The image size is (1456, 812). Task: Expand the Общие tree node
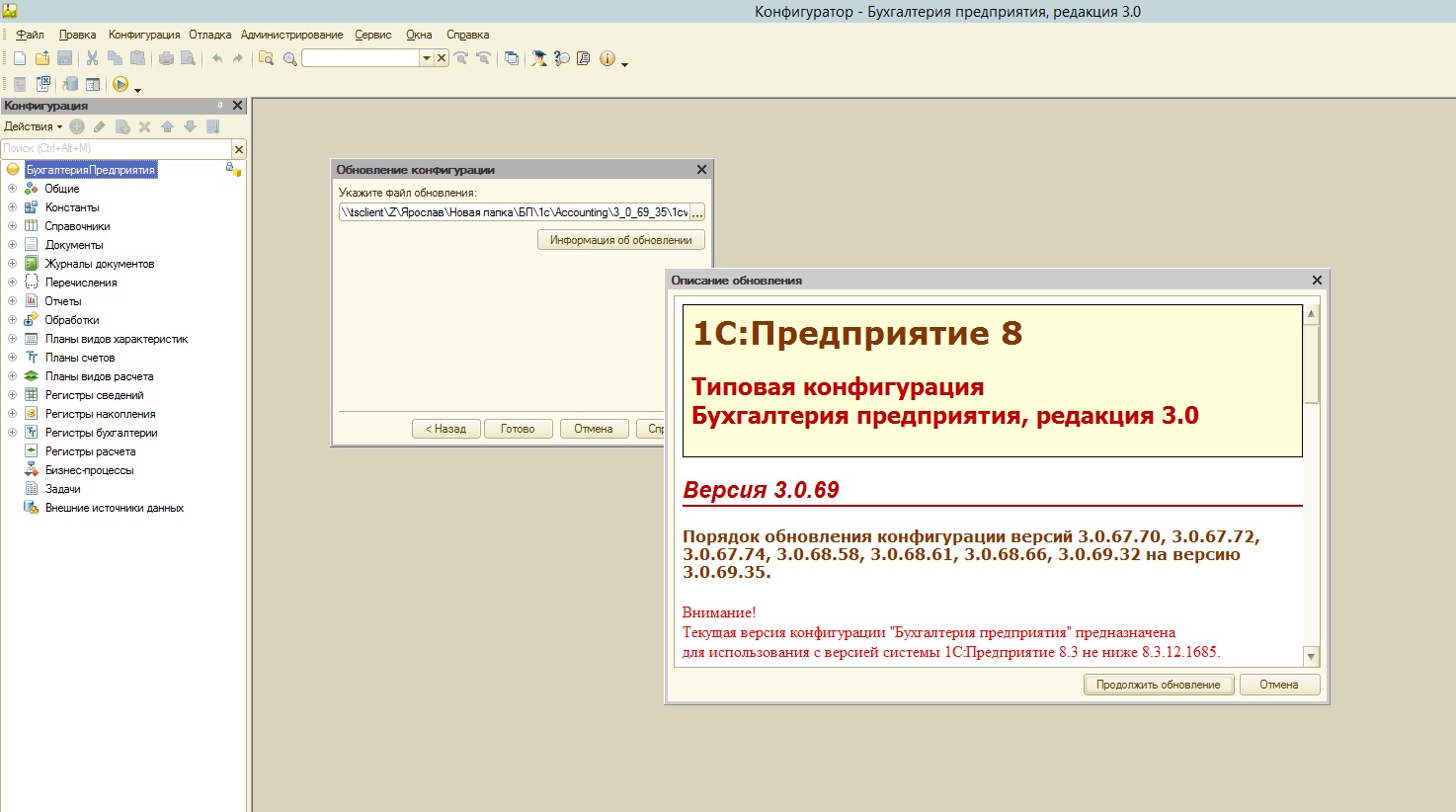pyautogui.click(x=12, y=189)
